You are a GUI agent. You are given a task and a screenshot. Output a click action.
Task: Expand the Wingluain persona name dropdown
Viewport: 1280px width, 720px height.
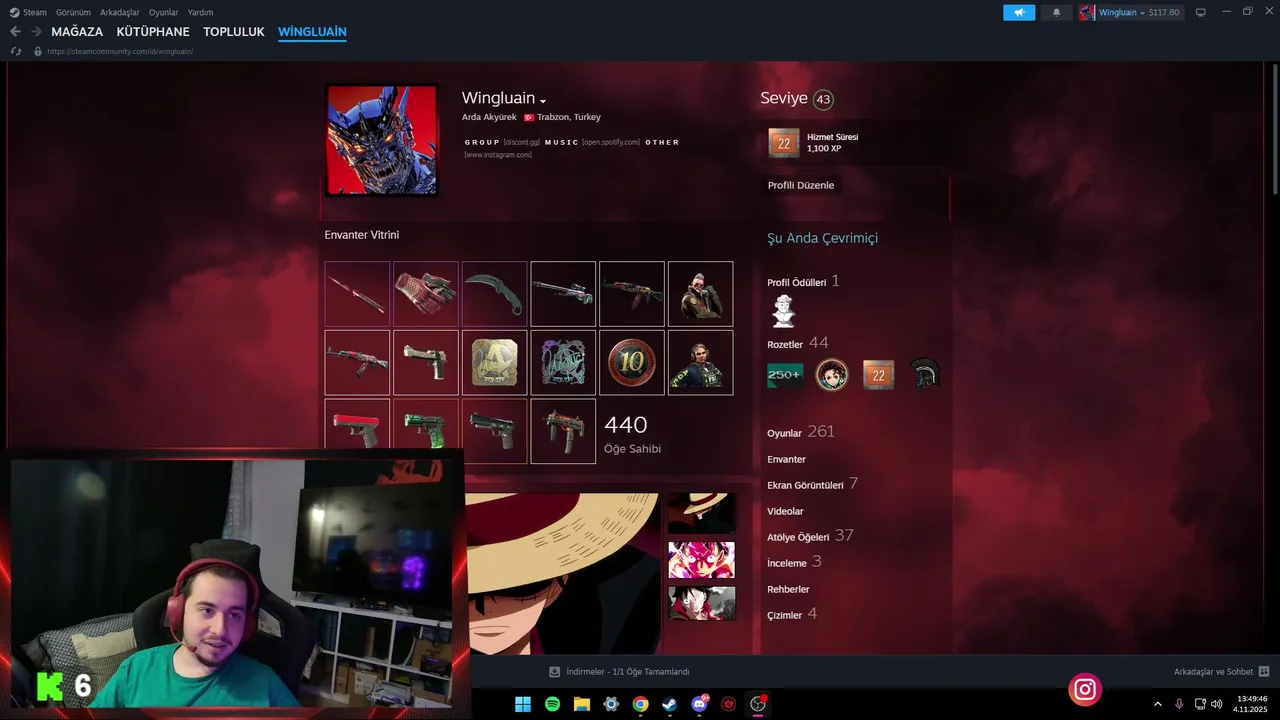click(543, 101)
